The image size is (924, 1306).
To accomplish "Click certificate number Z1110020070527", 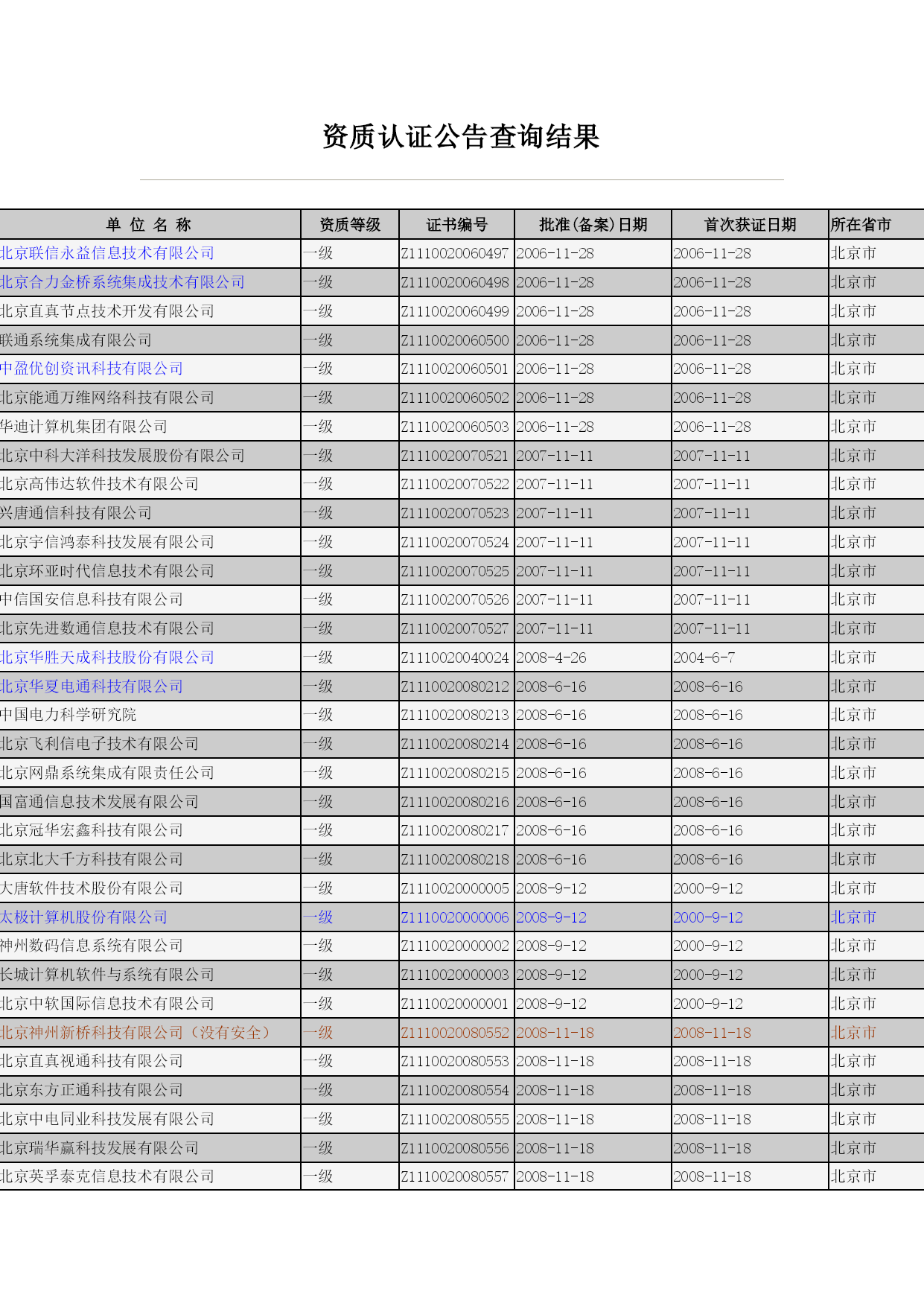I will (x=455, y=628).
